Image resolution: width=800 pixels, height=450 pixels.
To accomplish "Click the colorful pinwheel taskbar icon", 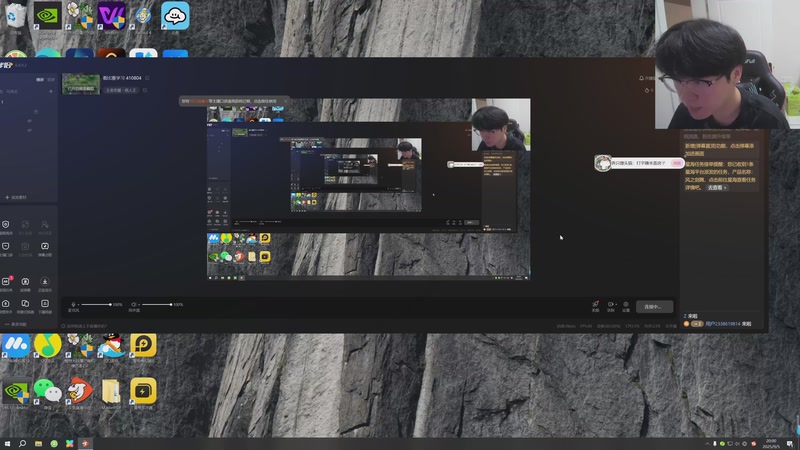I will pos(70,444).
